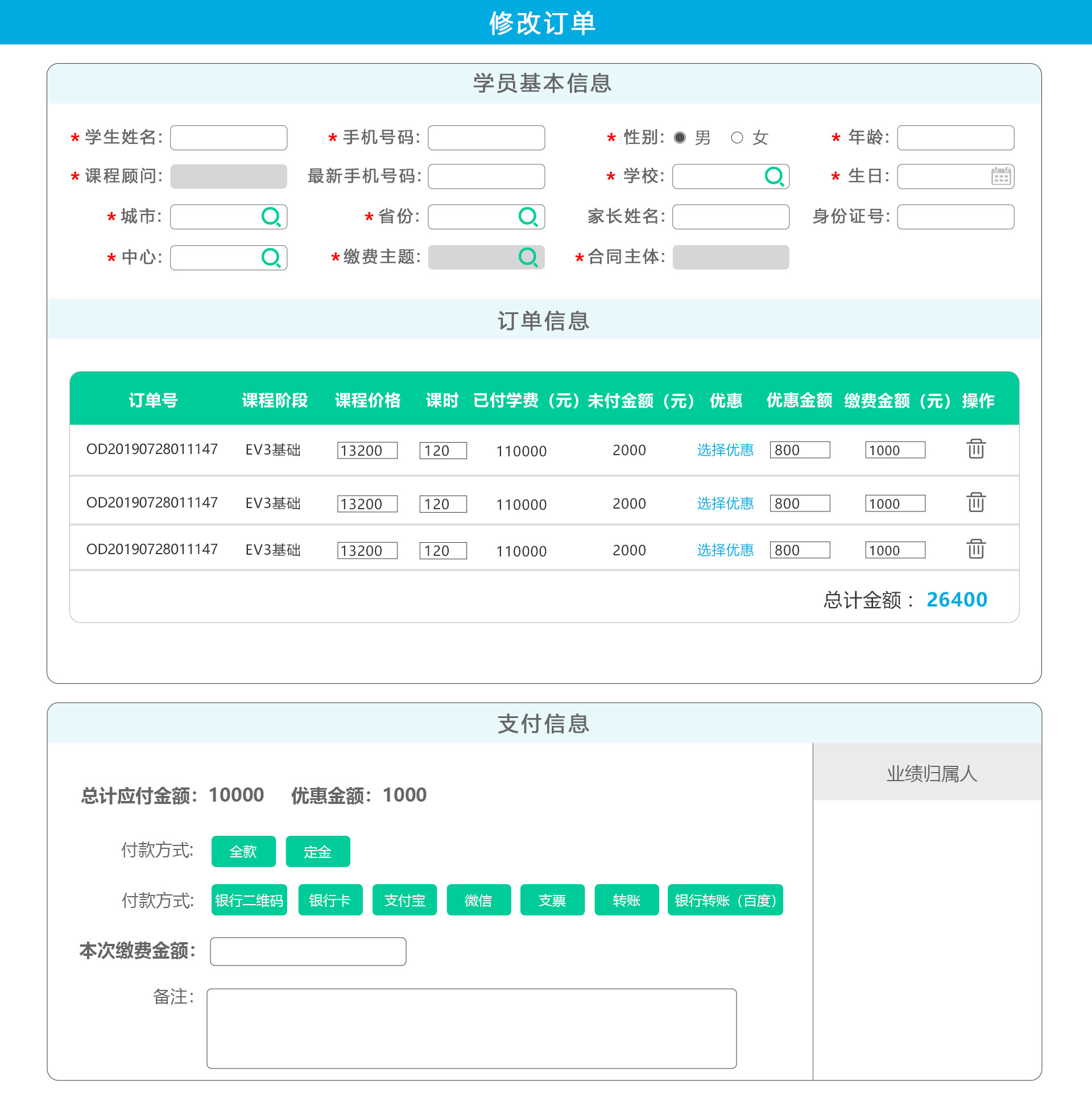Image resolution: width=1092 pixels, height=1110 pixels.
Task: Edit 课时 120 in third order row
Action: tap(443, 550)
